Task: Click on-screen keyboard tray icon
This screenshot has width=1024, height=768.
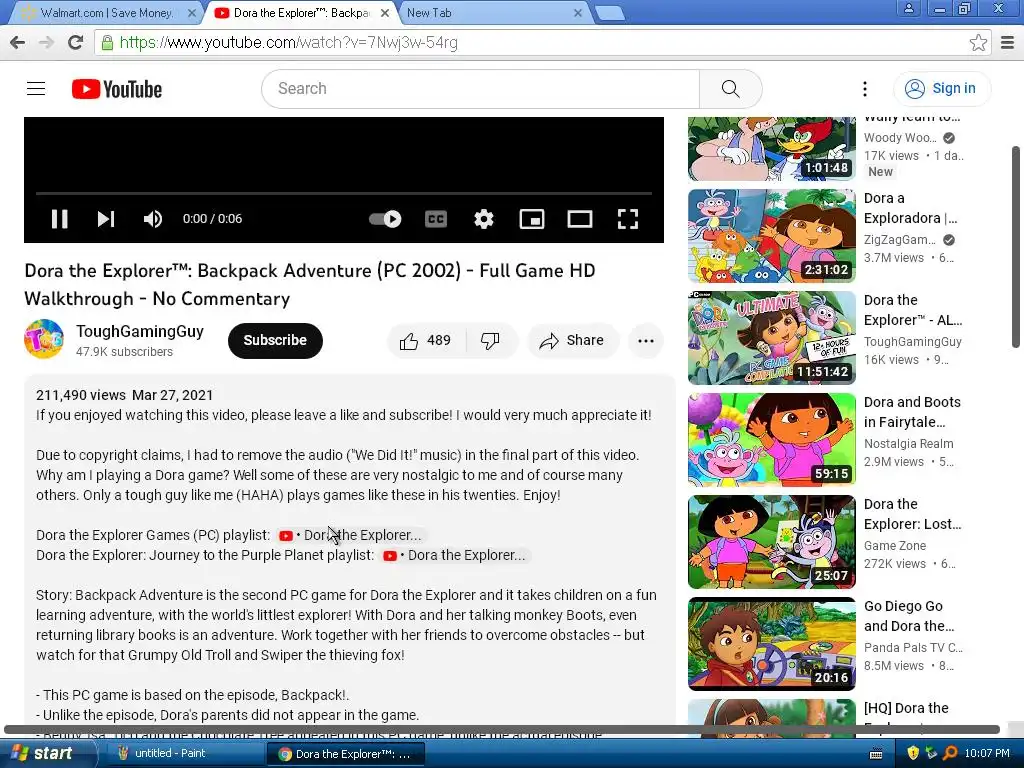Action: 876,754
